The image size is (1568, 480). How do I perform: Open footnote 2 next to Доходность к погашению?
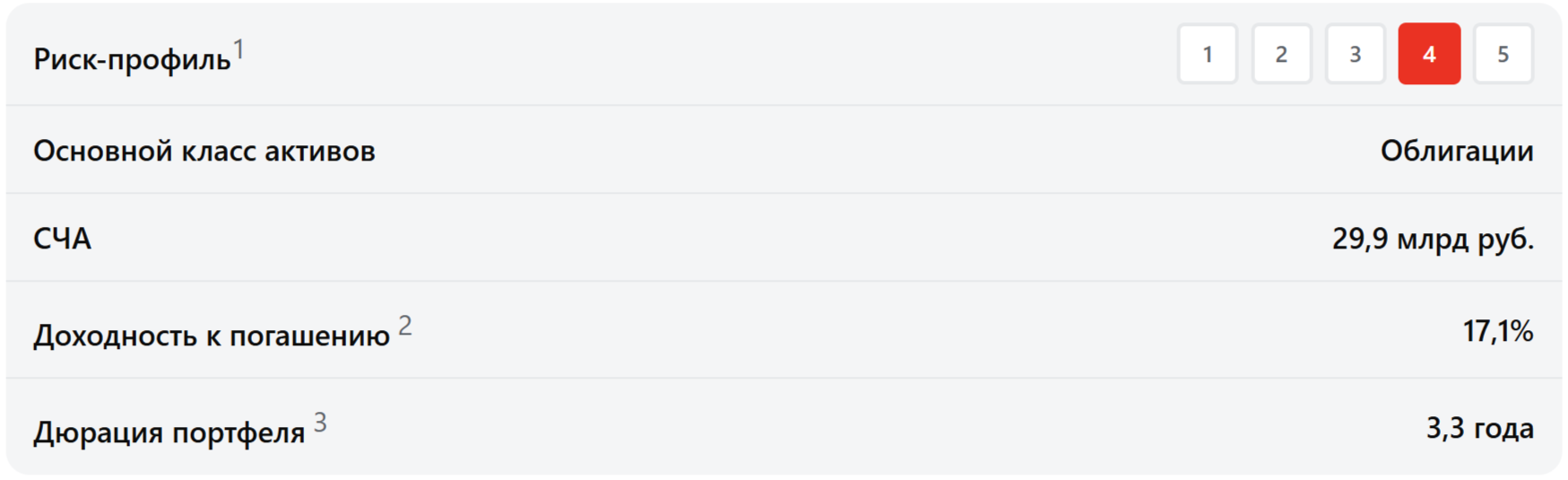coord(405,325)
